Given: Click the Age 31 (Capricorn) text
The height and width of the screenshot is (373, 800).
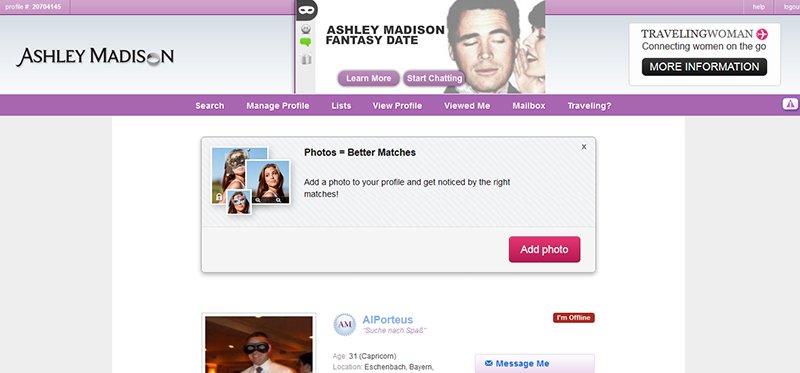Looking at the screenshot, I should [x=364, y=356].
